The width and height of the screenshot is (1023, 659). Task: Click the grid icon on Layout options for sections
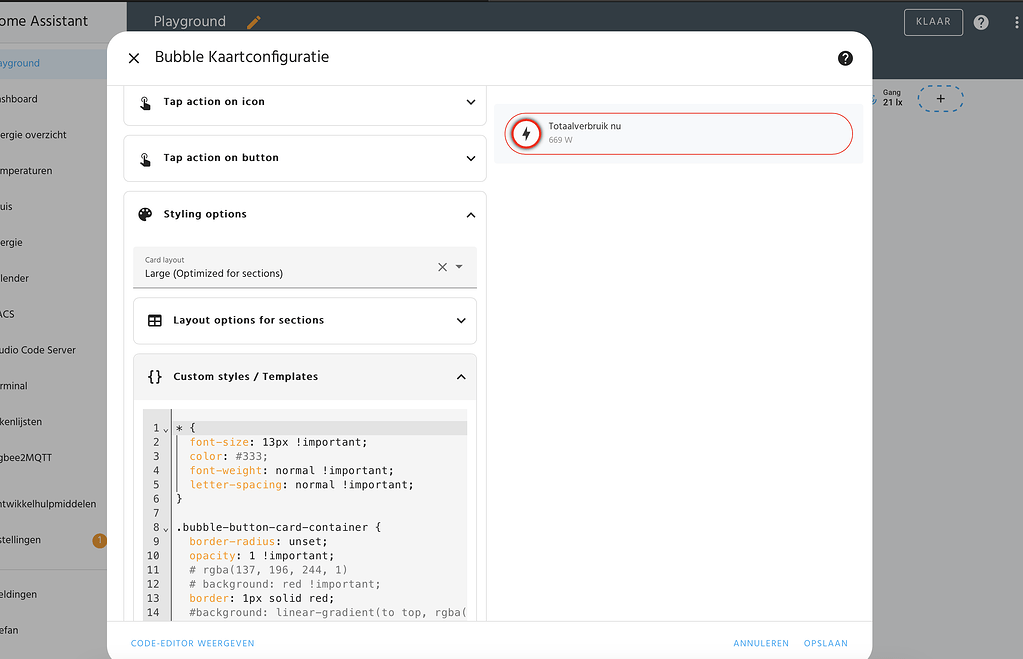[155, 320]
